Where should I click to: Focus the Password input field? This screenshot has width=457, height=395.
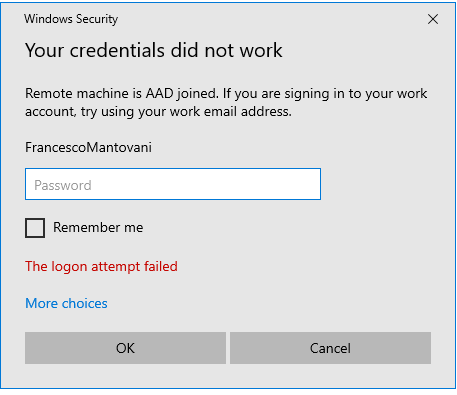(x=173, y=184)
